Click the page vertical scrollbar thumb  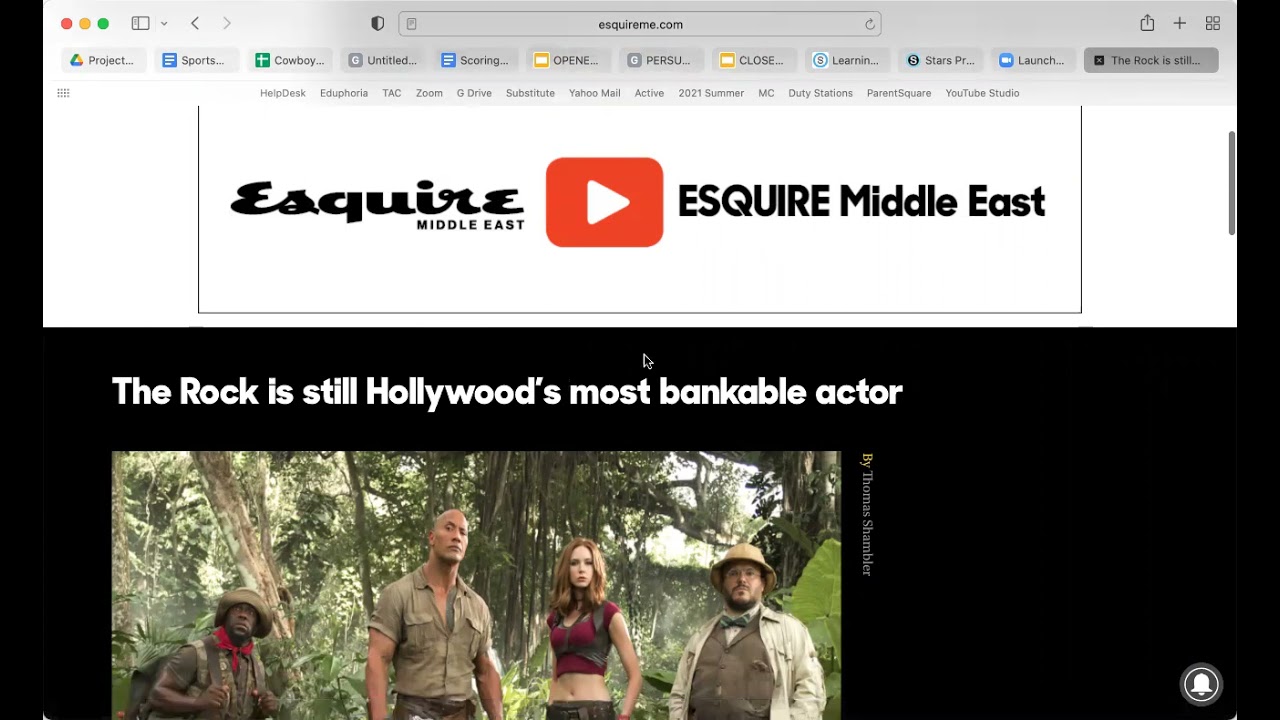pos(1232,183)
